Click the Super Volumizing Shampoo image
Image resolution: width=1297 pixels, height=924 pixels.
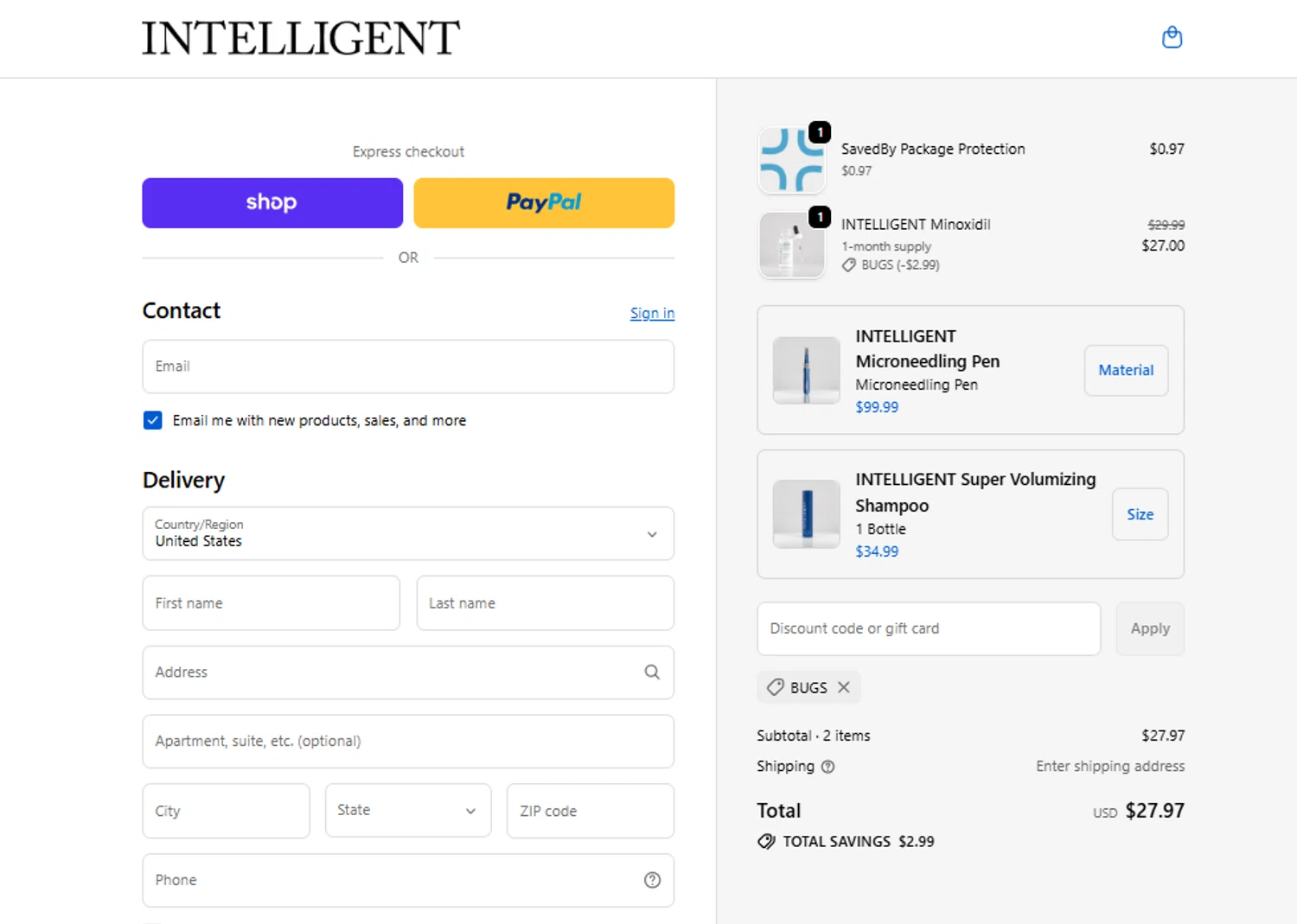tap(806, 514)
